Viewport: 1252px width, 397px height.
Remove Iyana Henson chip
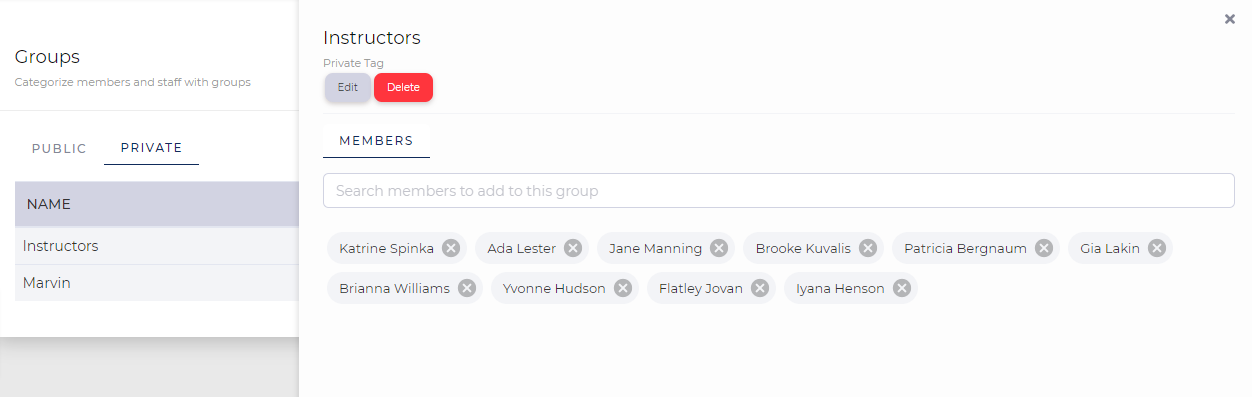902,288
